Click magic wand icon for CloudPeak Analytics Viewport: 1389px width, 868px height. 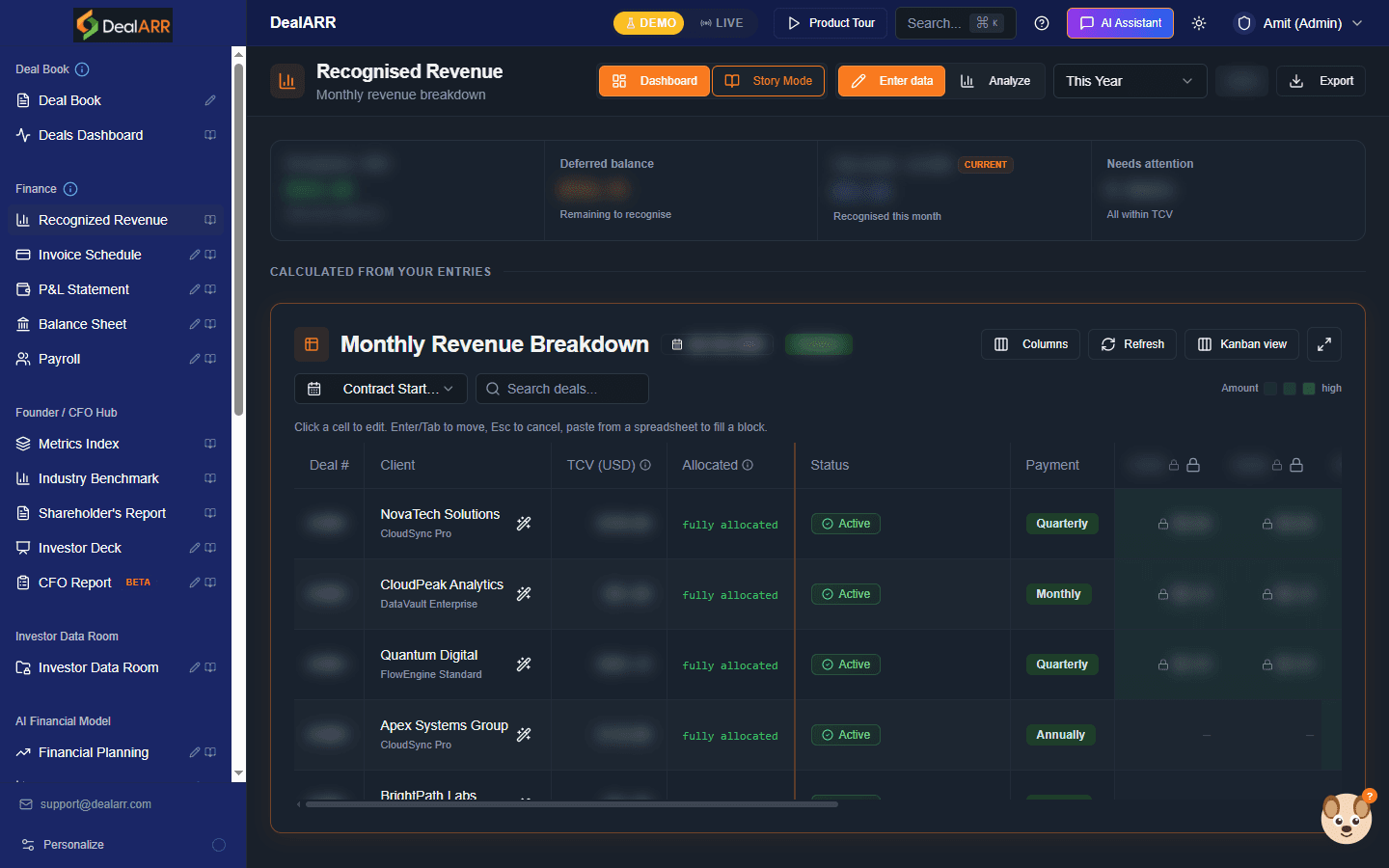[x=524, y=594]
